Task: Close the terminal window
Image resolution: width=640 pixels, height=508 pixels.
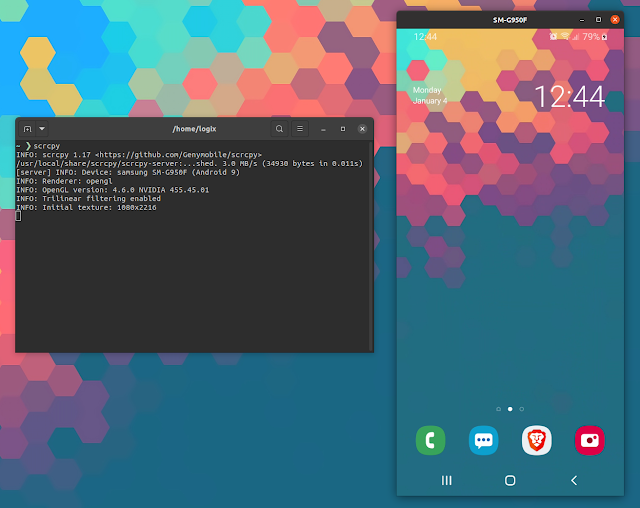Action: (x=362, y=129)
